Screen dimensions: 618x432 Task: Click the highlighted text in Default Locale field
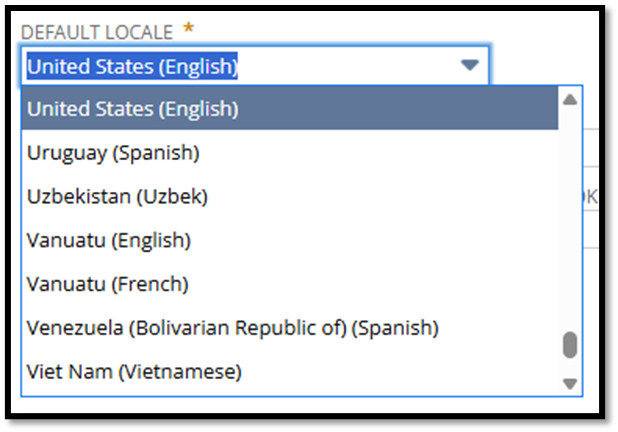click(x=132, y=66)
